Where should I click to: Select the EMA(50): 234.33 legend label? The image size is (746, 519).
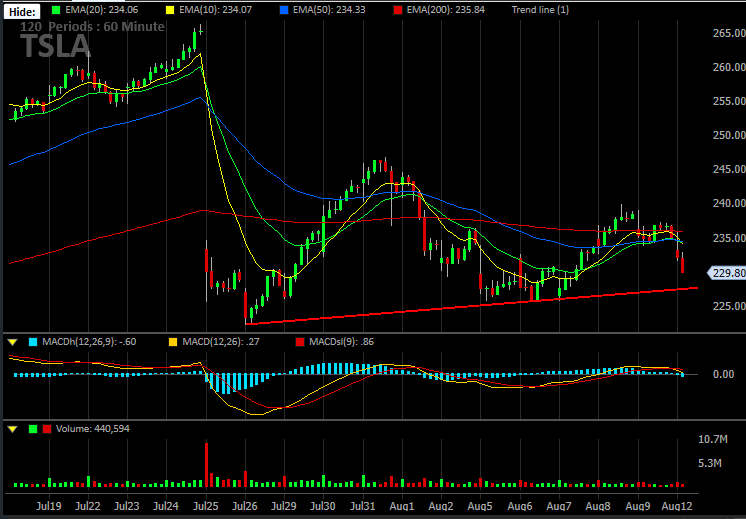[329, 9]
